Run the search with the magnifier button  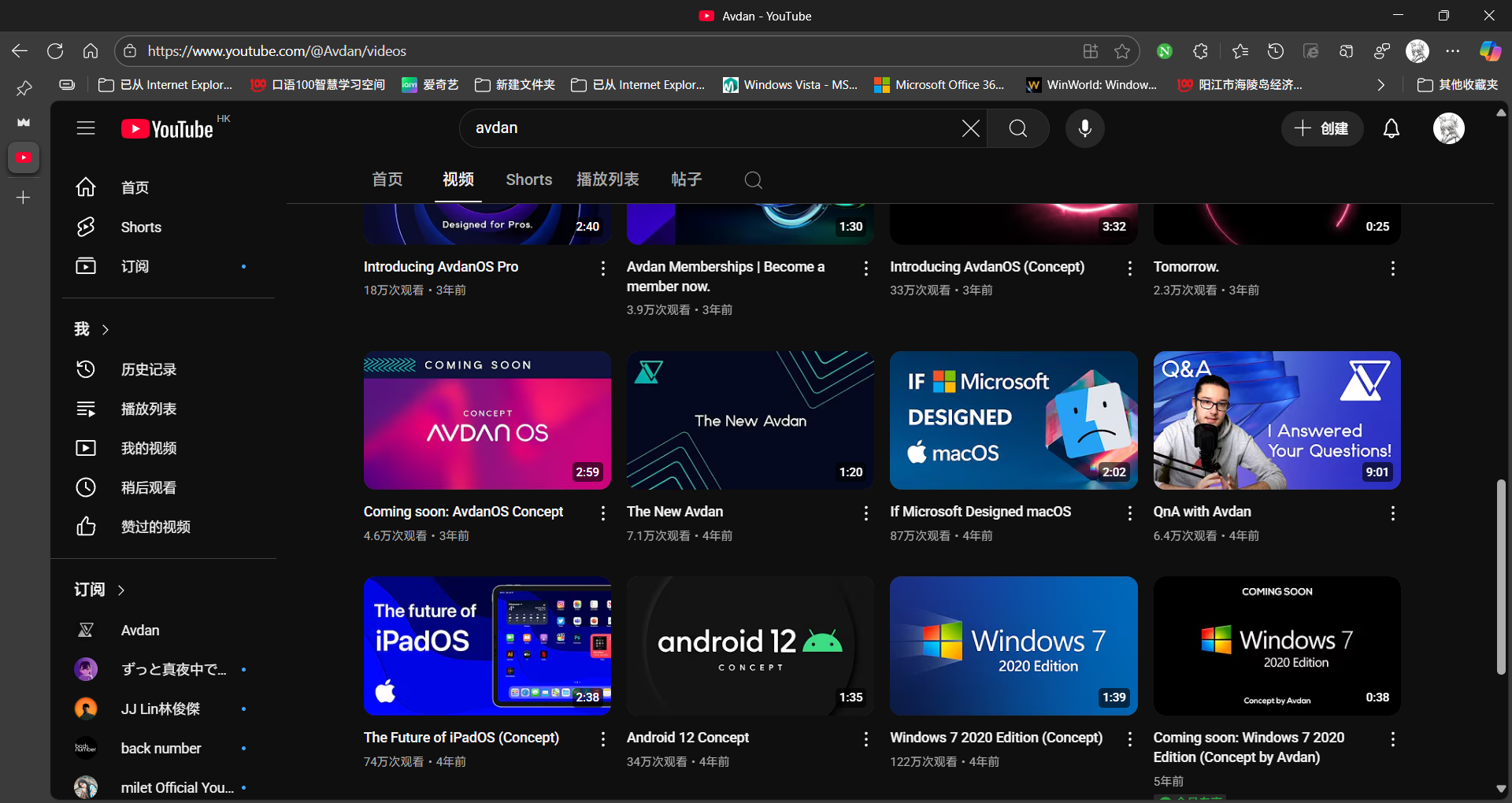pos(1017,128)
